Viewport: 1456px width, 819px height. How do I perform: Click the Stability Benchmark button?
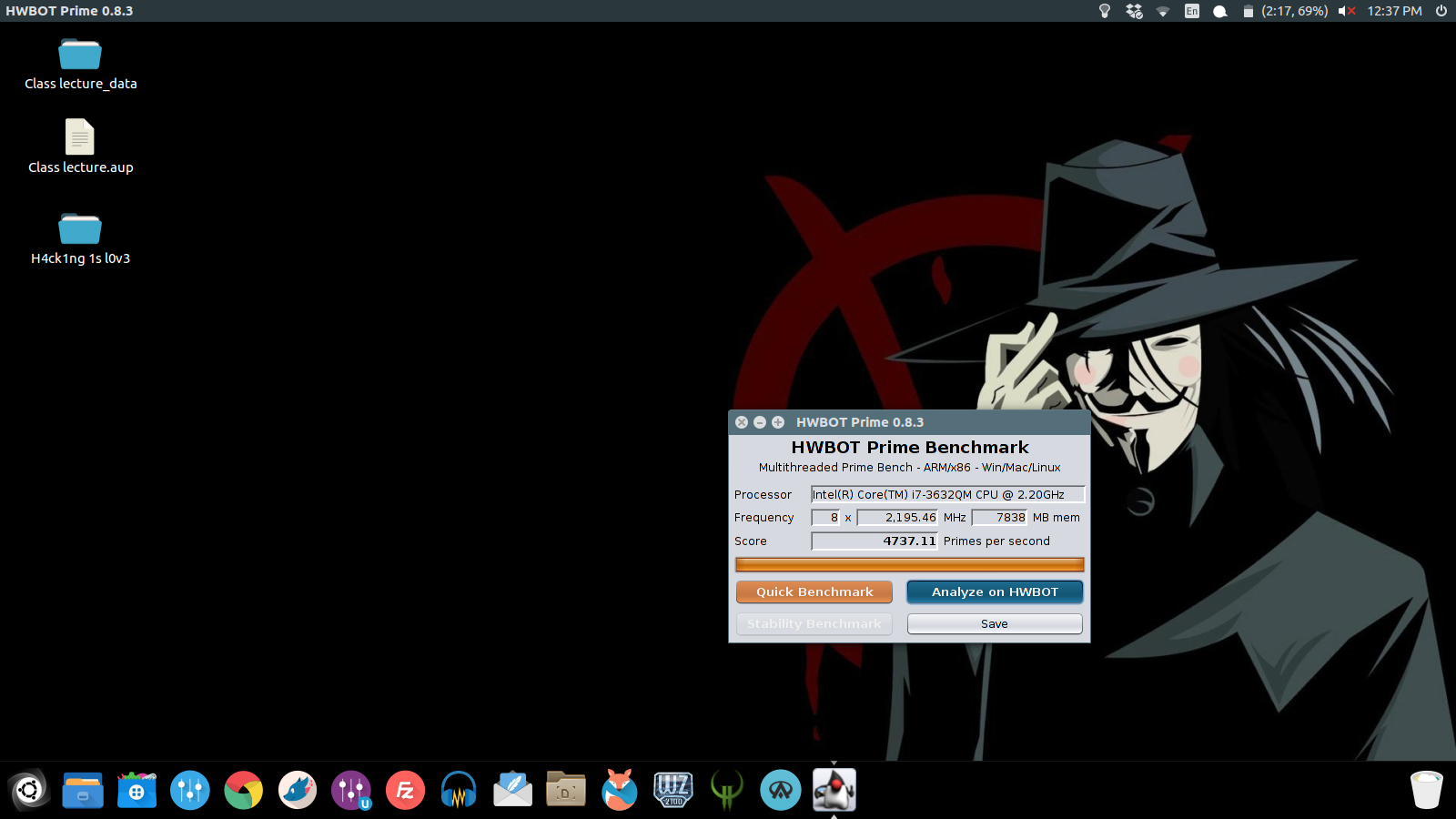click(x=814, y=623)
